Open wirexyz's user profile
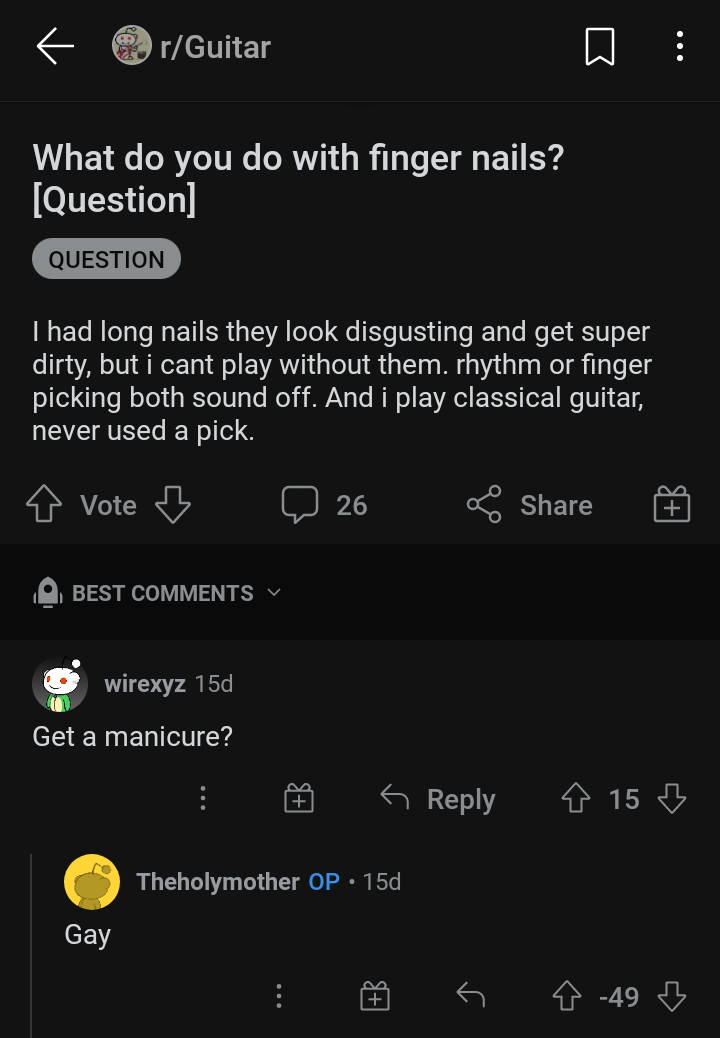720x1038 pixels. click(145, 684)
